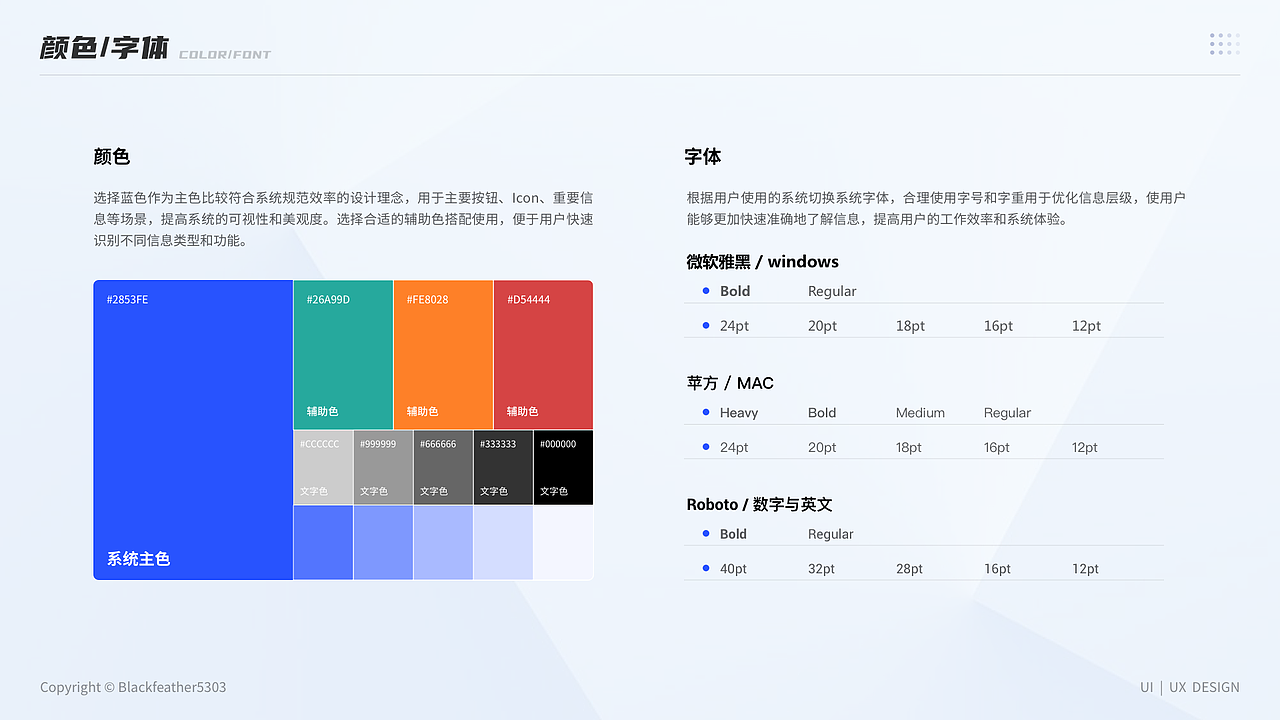Click the 40pt size under Roboto

pos(734,567)
